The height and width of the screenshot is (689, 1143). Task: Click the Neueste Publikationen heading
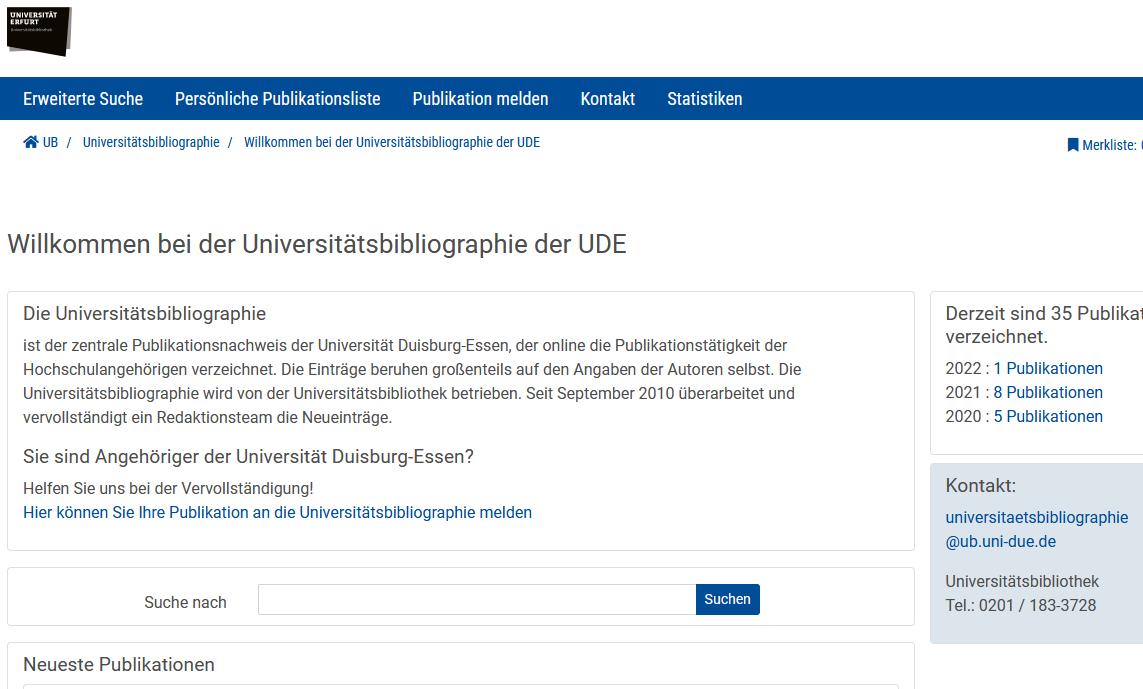(x=119, y=665)
